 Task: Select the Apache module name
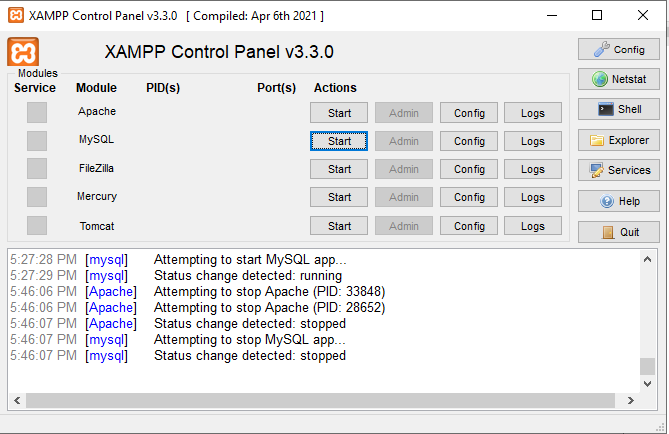click(97, 111)
